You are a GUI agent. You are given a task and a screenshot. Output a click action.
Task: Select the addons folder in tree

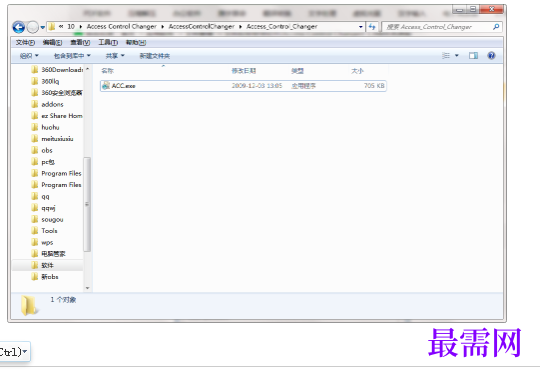coord(47,104)
